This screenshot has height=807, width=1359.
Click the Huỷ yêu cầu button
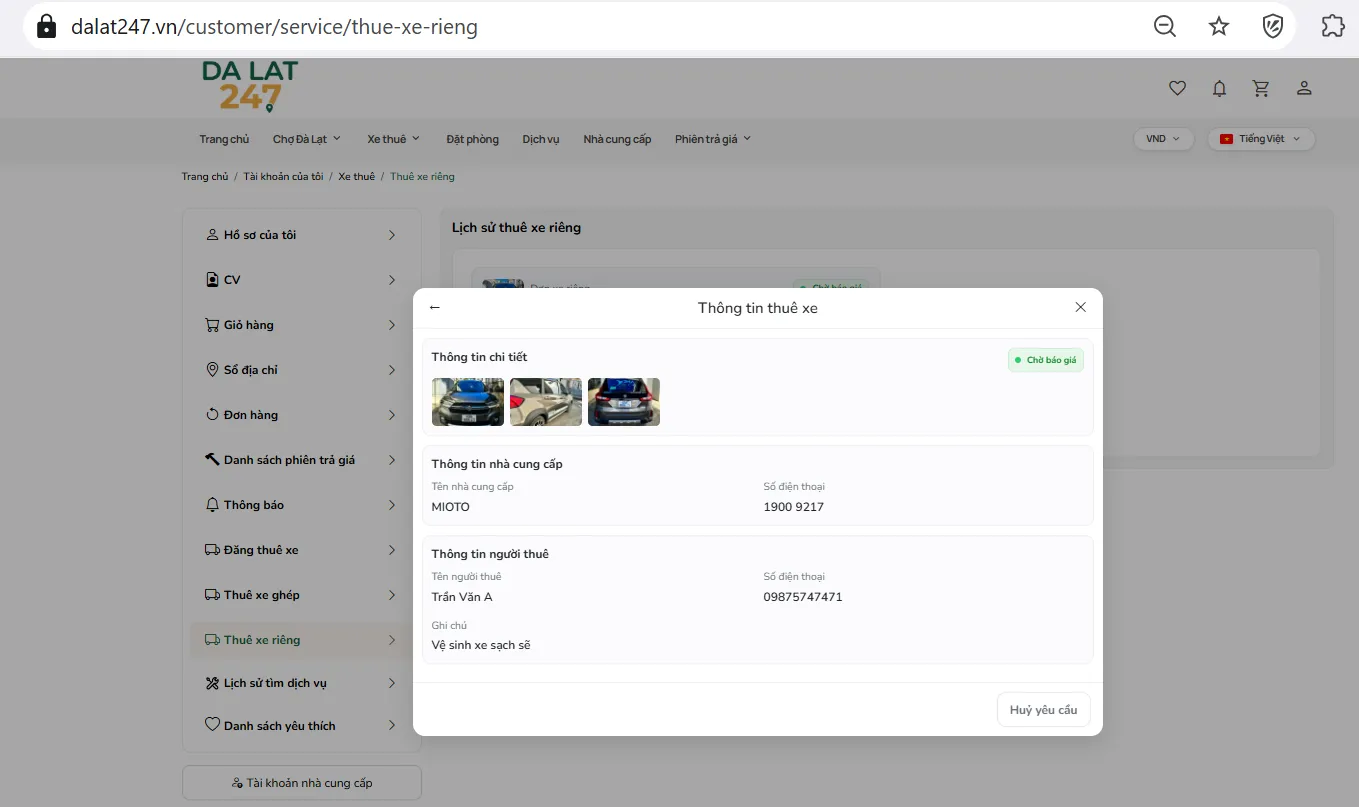tap(1043, 710)
